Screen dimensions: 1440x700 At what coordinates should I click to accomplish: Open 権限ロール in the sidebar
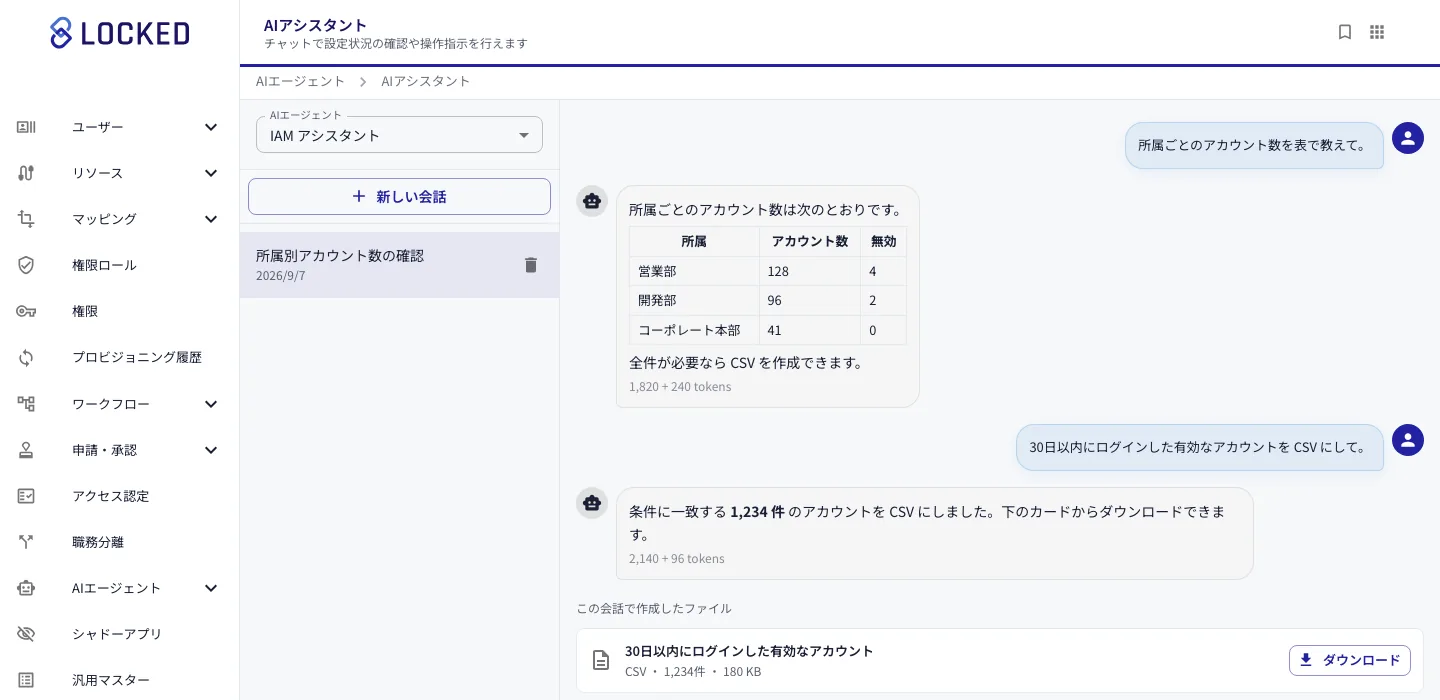click(120, 265)
